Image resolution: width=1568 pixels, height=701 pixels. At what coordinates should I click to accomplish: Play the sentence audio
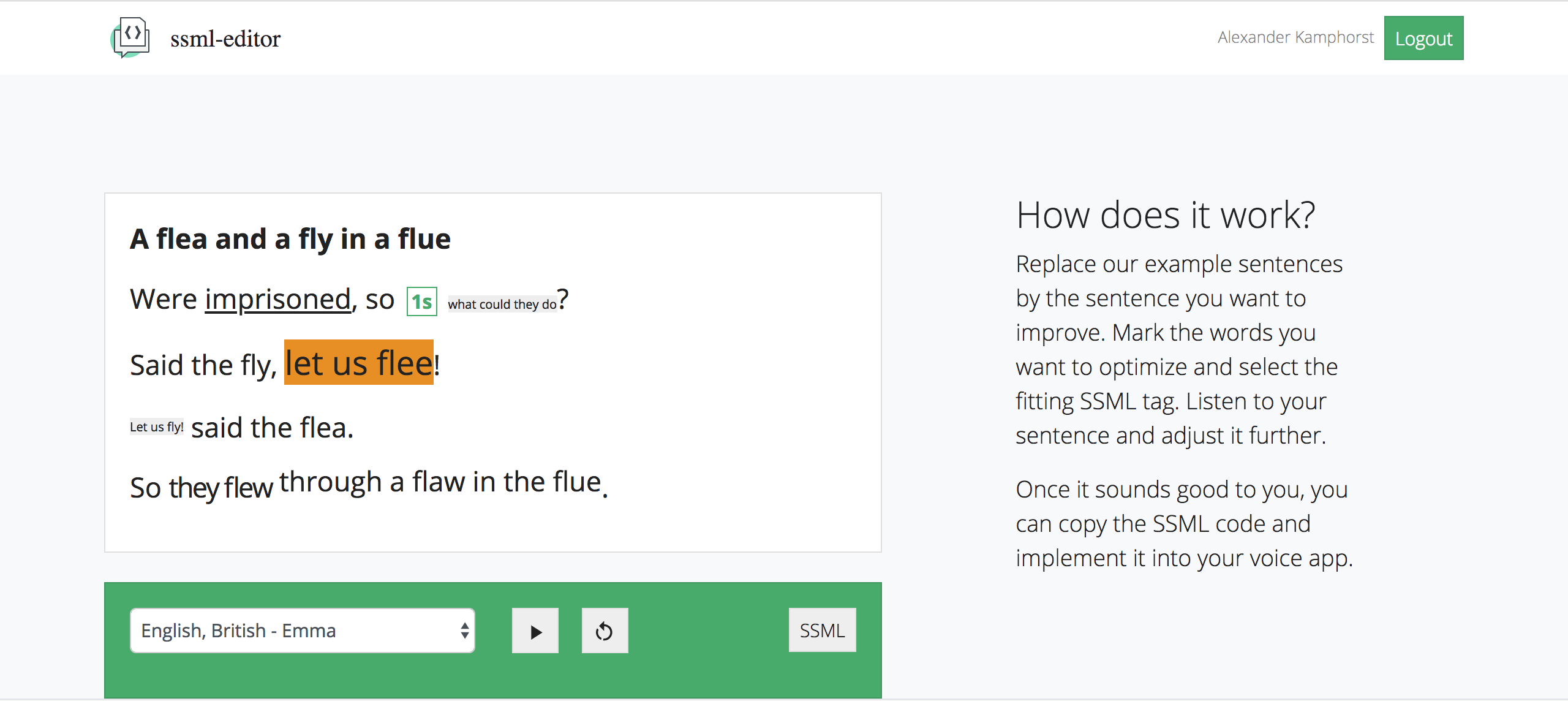(535, 631)
